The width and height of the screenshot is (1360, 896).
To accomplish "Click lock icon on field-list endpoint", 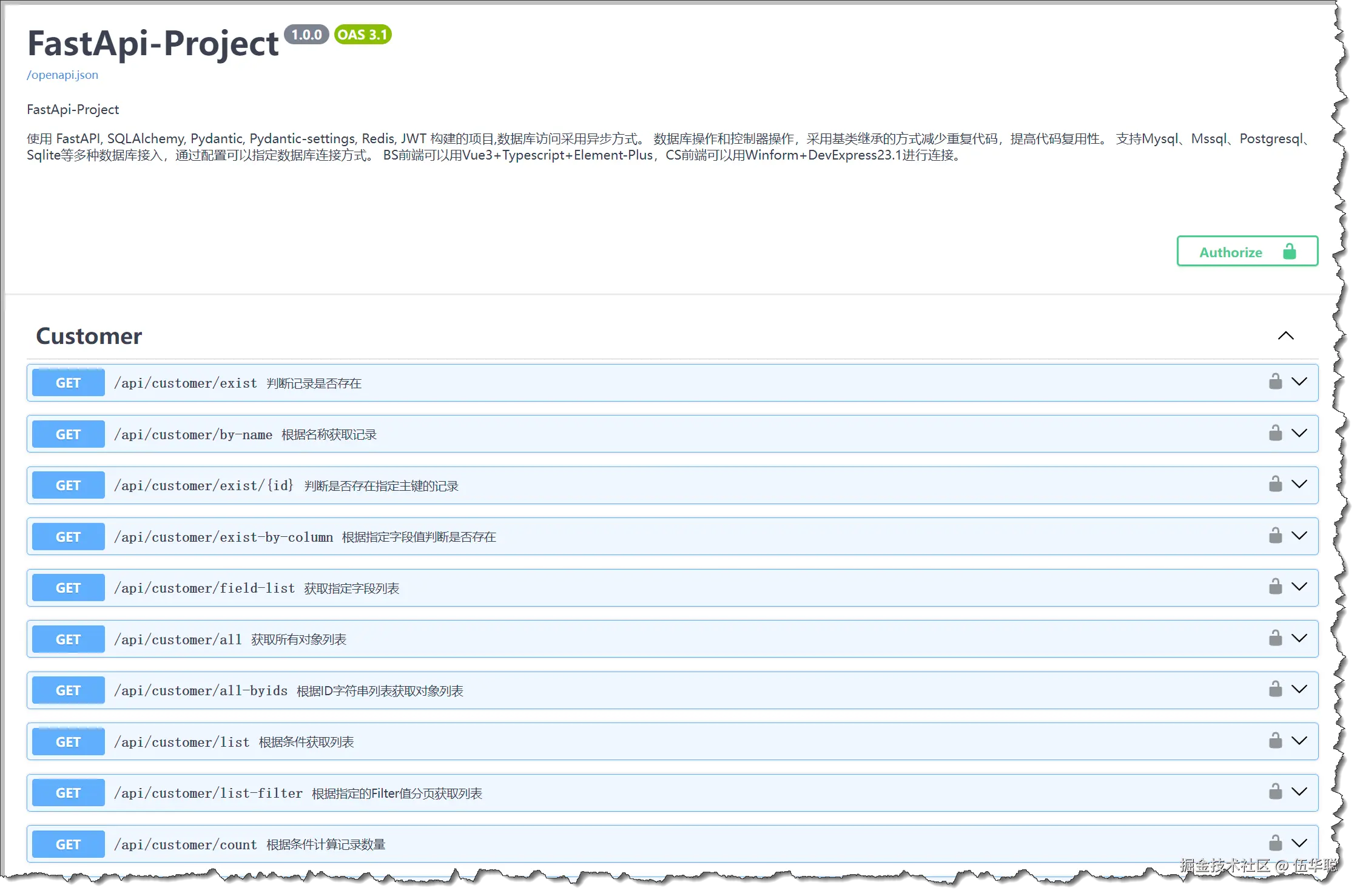I will pyautogui.click(x=1275, y=587).
